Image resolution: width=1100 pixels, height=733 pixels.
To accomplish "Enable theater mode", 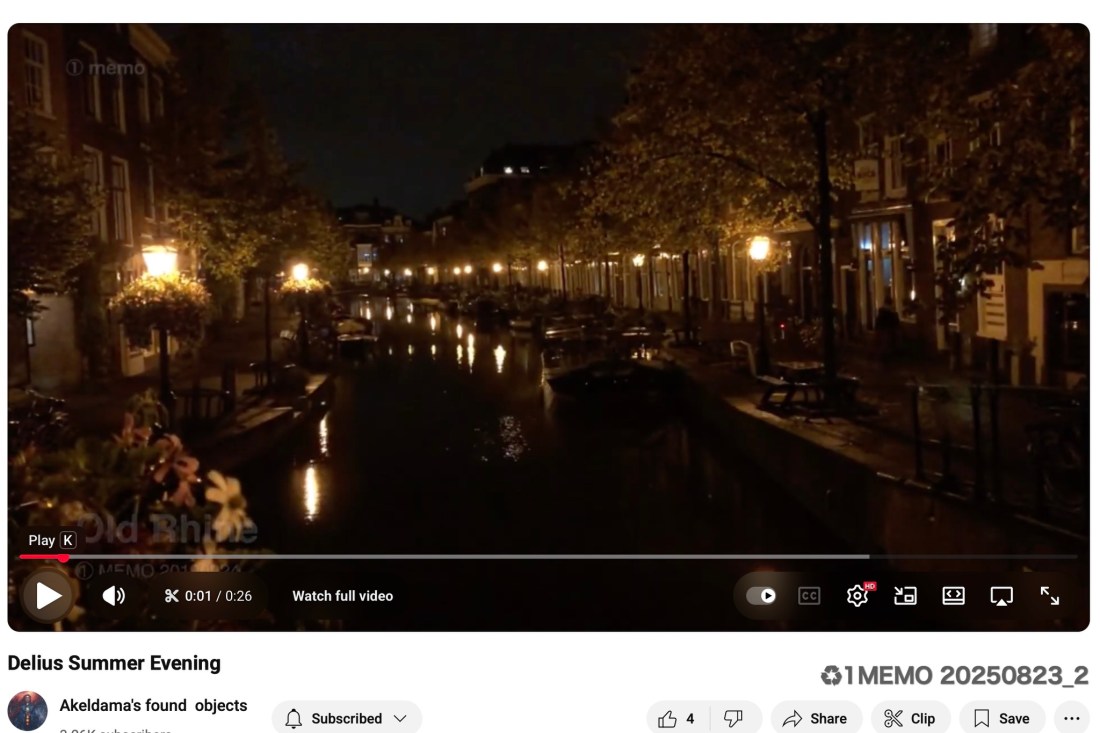I will pyautogui.click(x=953, y=596).
